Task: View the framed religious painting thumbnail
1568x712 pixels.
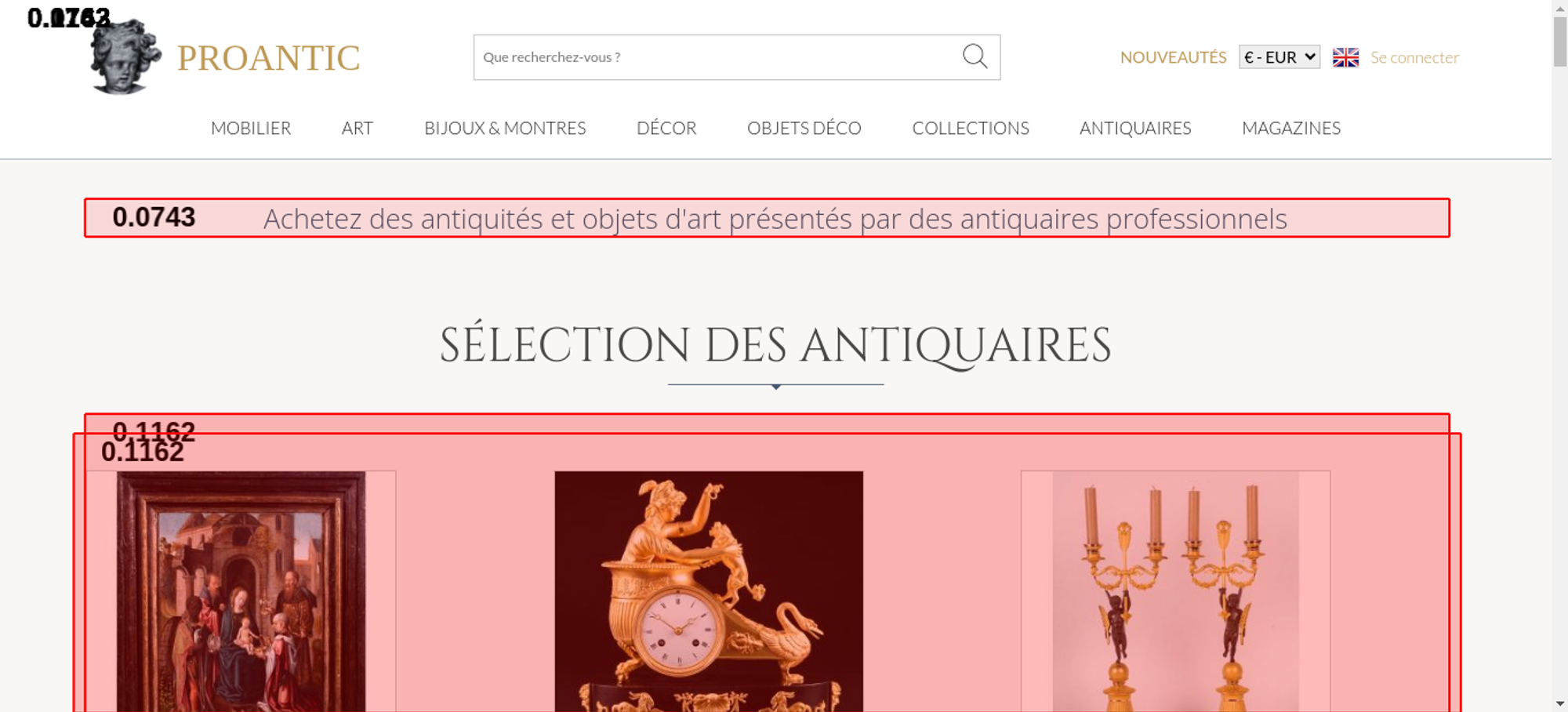Action: 241,591
